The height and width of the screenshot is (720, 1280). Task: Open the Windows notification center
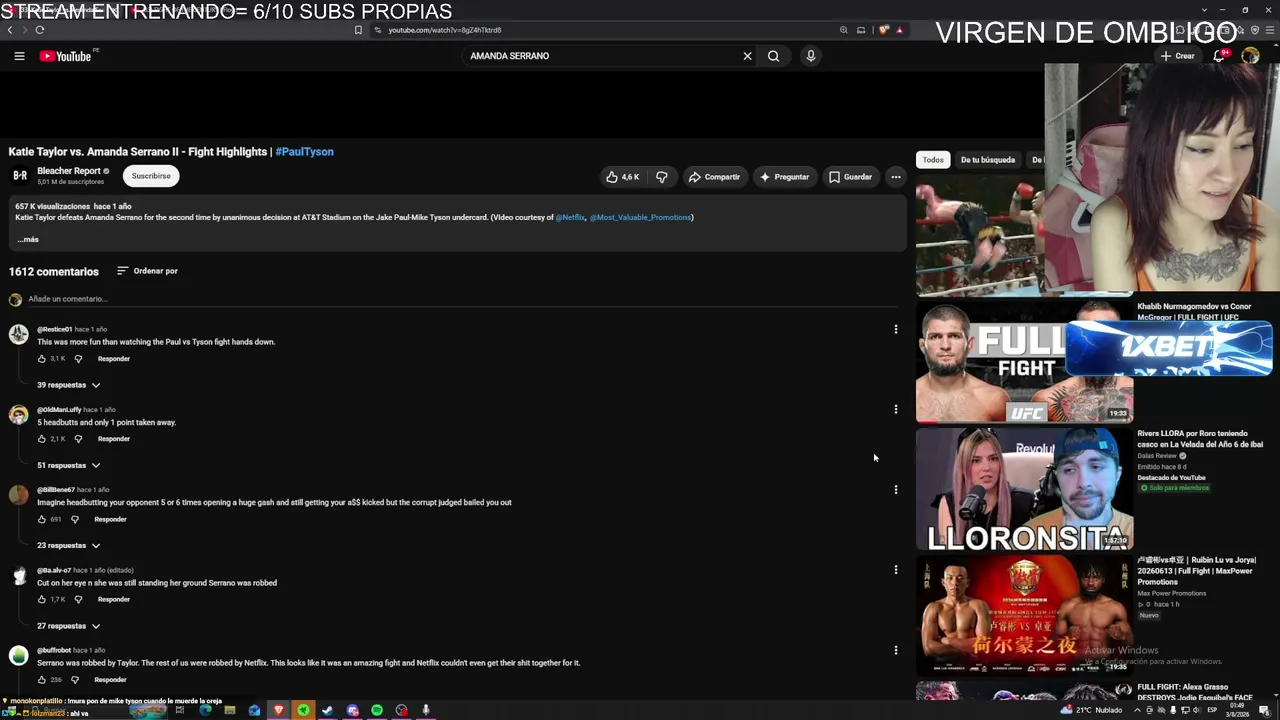coord(1265,710)
